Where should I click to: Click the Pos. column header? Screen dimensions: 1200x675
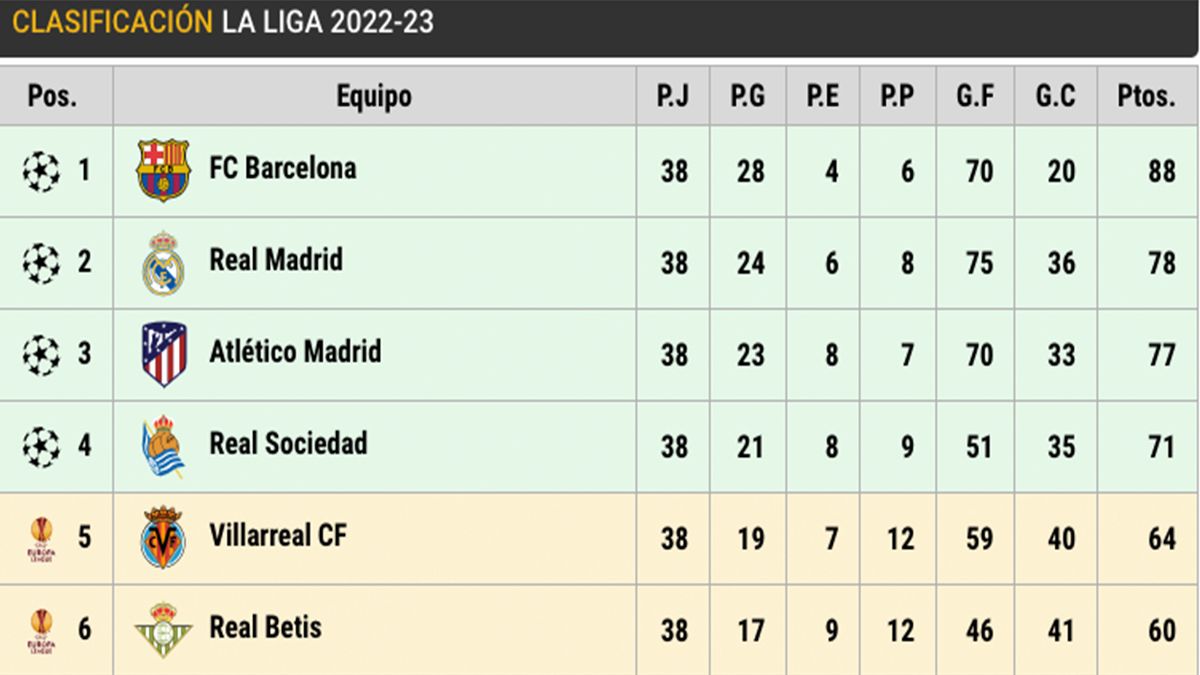coord(55,96)
